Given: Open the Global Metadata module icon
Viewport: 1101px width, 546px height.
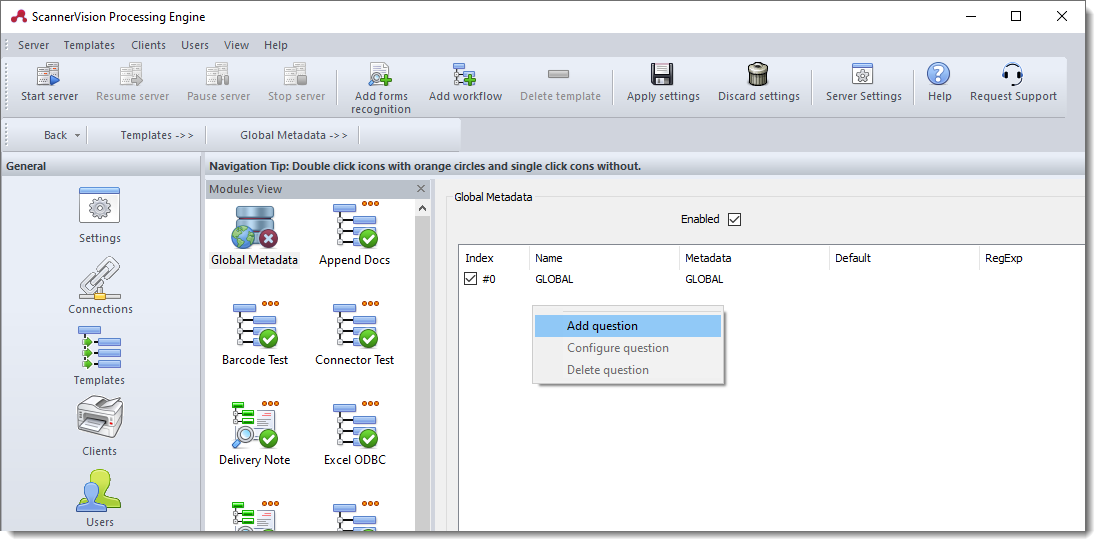Looking at the screenshot, I should click(x=254, y=227).
